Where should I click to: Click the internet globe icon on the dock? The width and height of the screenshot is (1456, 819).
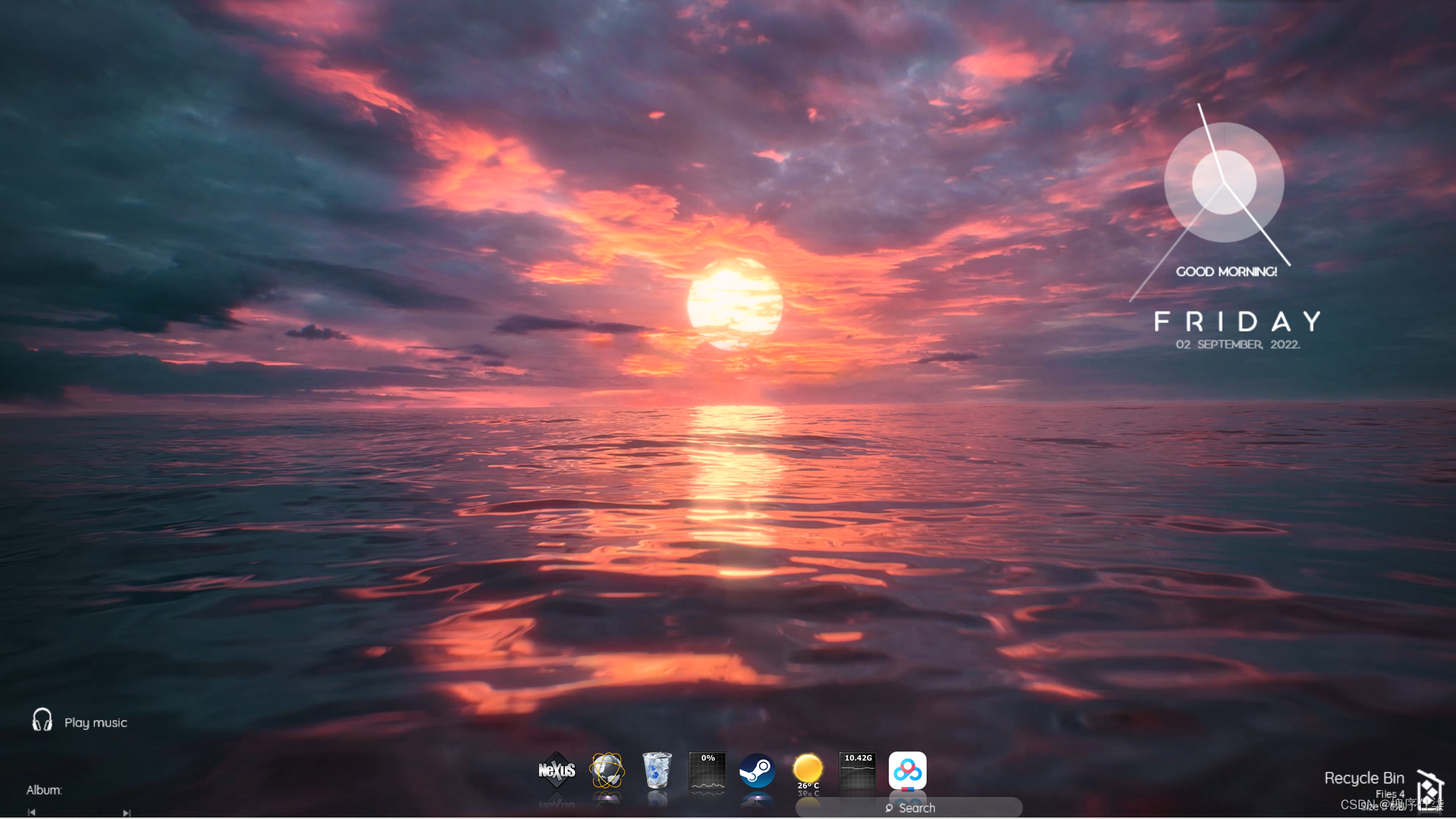point(606,769)
